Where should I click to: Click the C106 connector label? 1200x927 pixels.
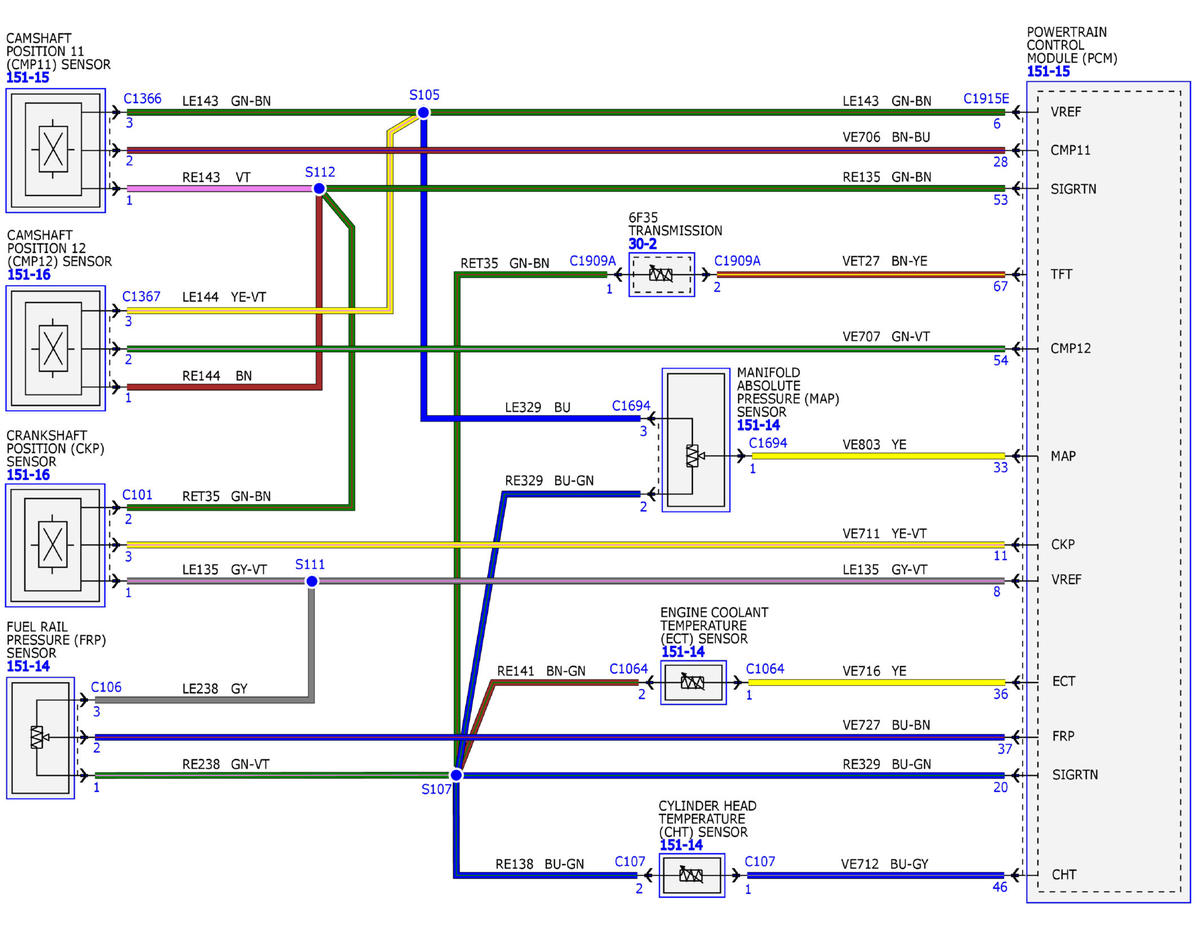click(106, 687)
